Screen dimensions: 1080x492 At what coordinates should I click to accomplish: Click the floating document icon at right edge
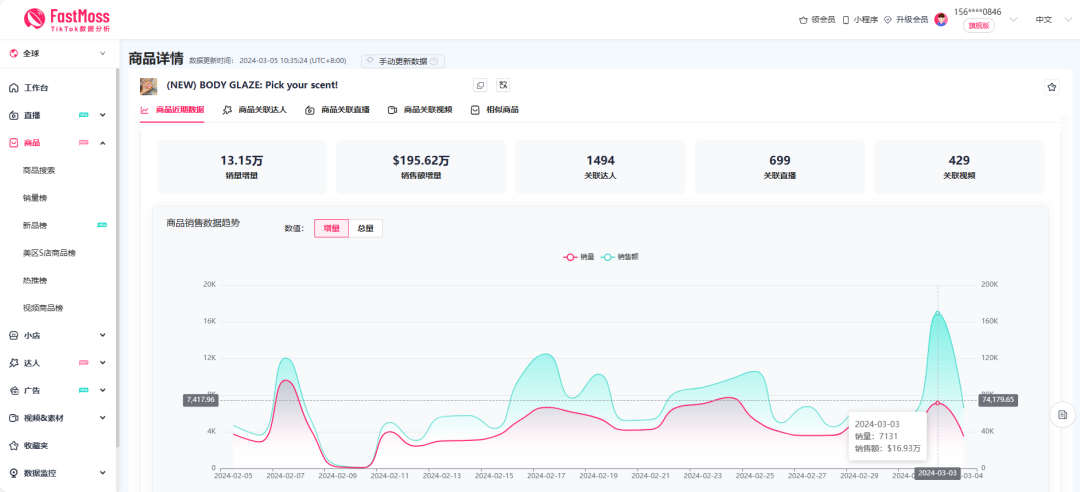1062,414
